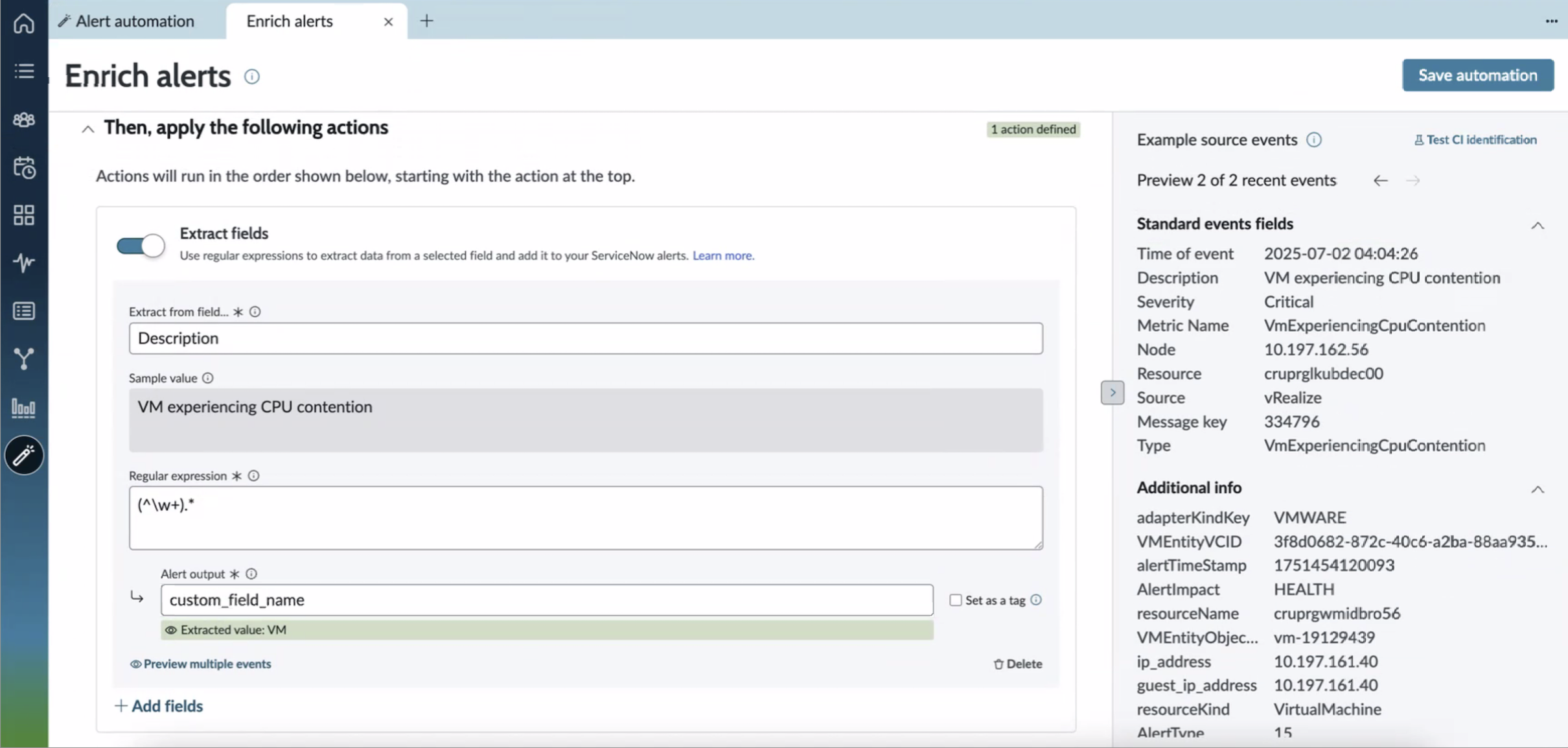The width and height of the screenshot is (1568, 748).
Task: Click info icon beside Regular expression label
Action: [x=253, y=476]
